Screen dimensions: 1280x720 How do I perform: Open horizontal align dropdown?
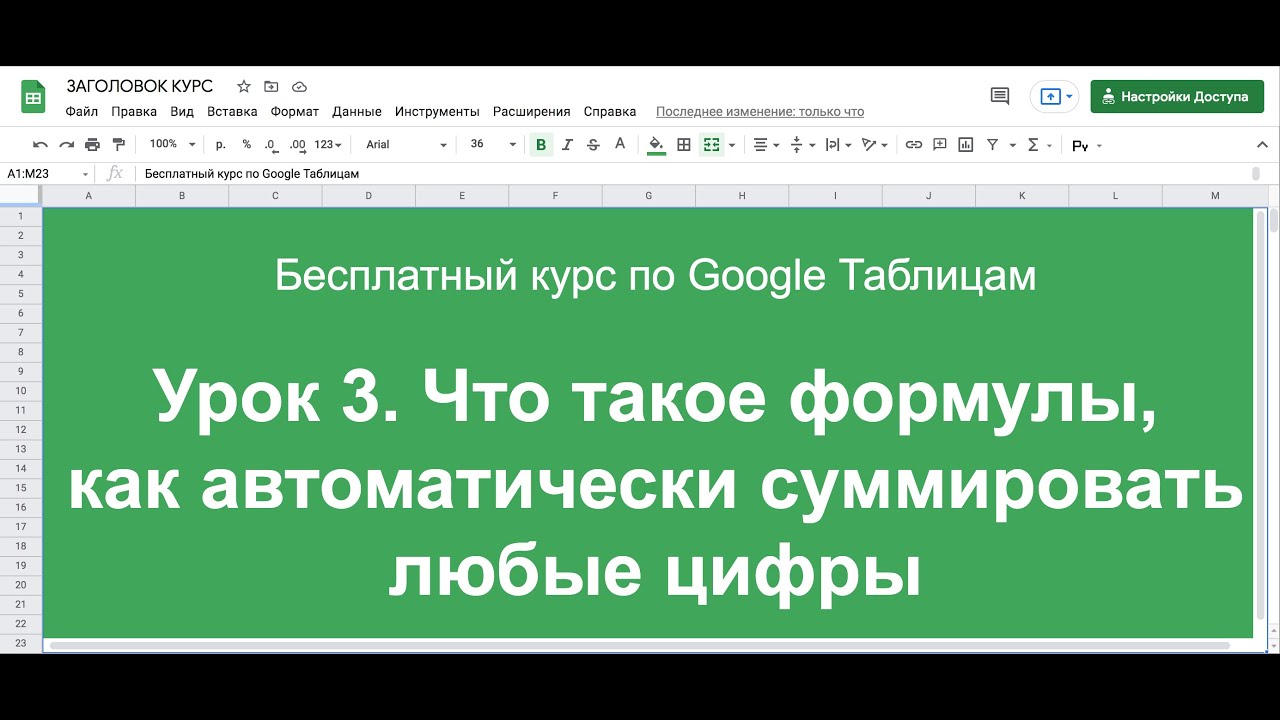(766, 145)
